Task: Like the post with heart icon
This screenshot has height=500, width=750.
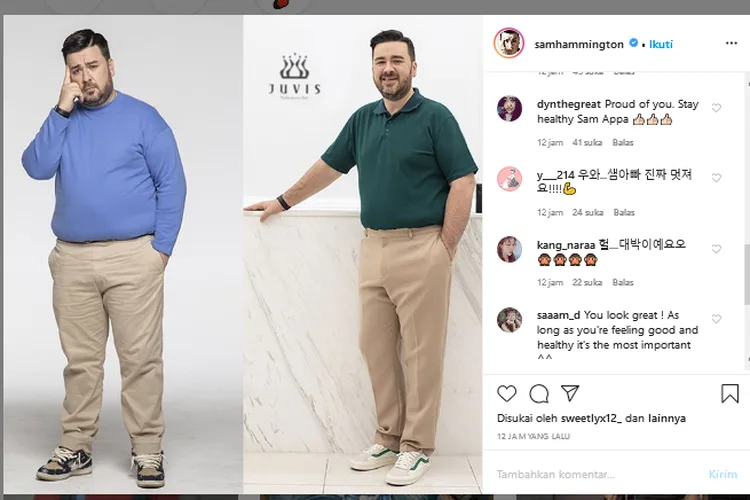Action: [x=507, y=393]
